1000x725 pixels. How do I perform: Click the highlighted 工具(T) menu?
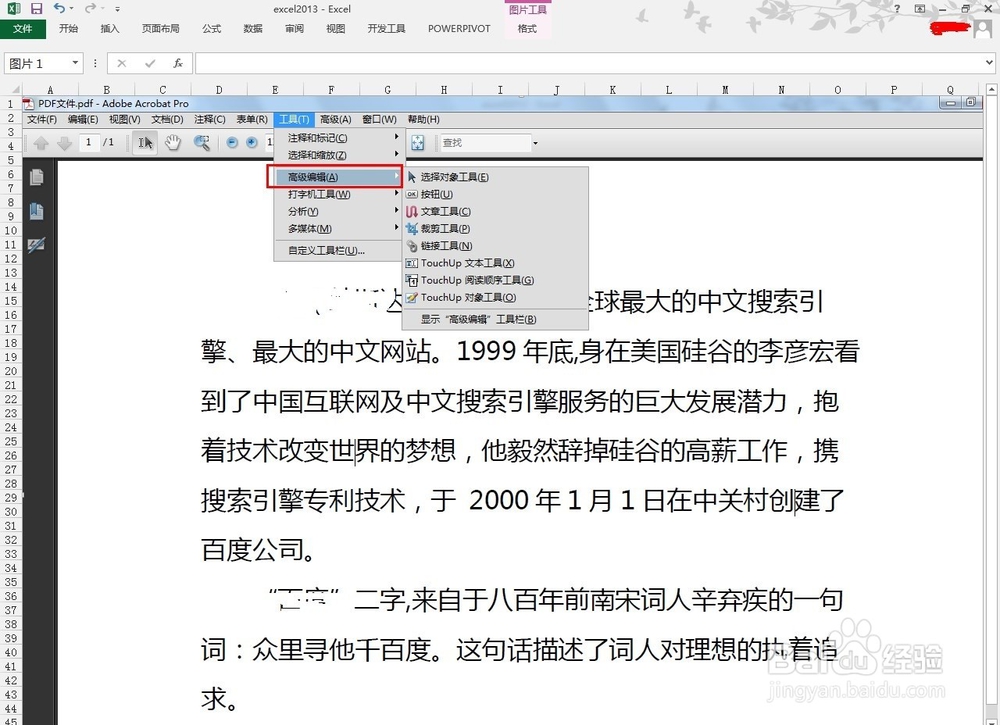(294, 119)
